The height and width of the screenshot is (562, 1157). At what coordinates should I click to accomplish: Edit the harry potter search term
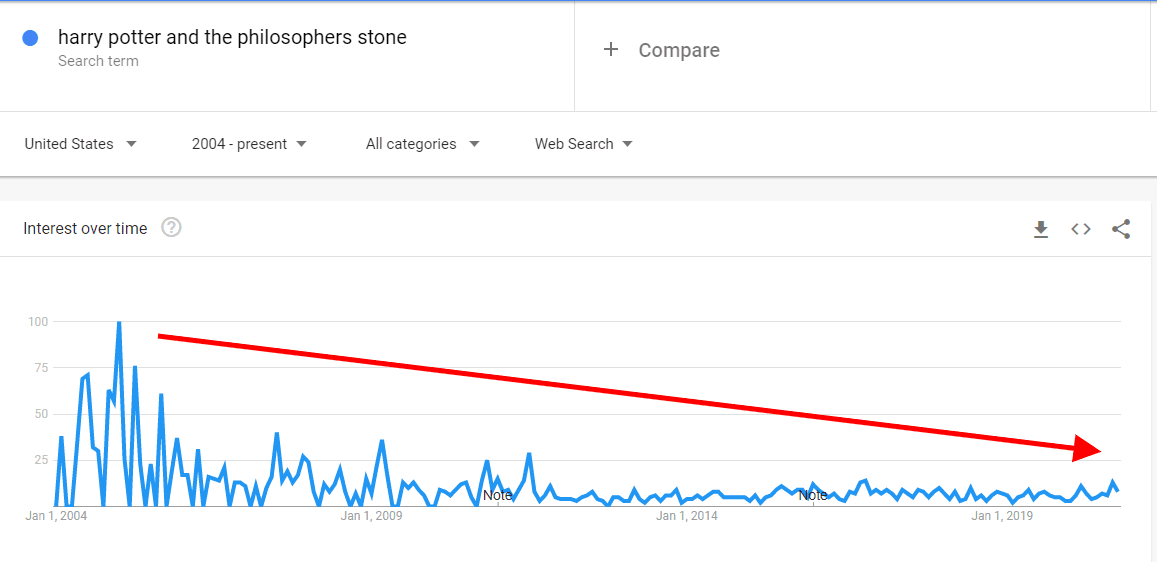pyautogui.click(x=232, y=38)
